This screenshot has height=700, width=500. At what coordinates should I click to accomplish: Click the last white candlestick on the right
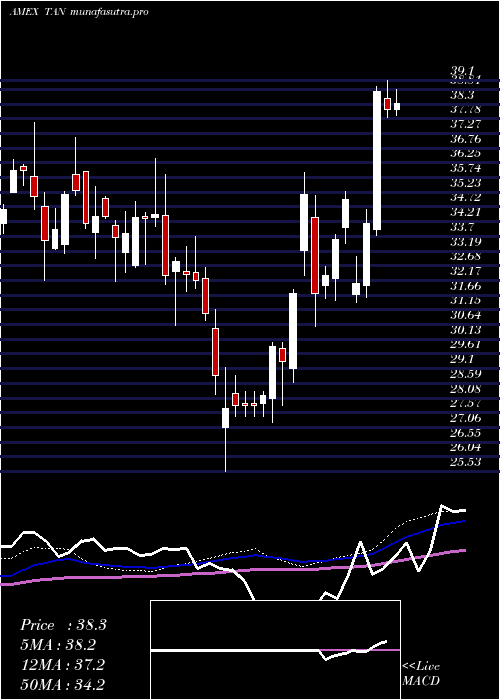pyautogui.click(x=396, y=106)
